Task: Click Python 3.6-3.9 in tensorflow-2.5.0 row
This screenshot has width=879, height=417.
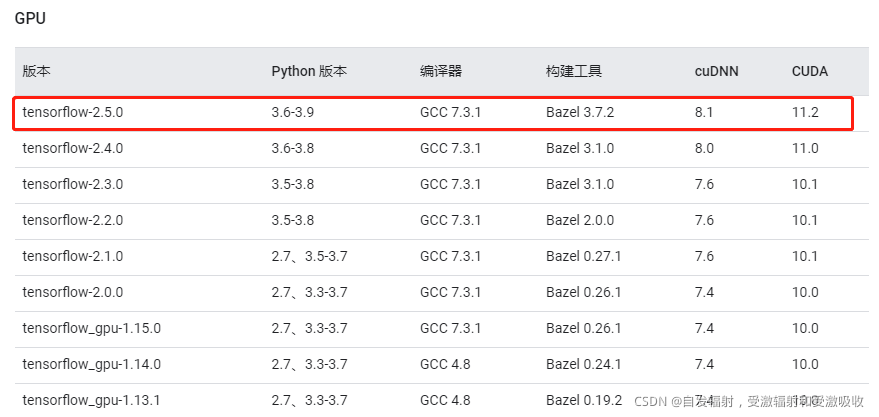Action: pyautogui.click(x=293, y=112)
